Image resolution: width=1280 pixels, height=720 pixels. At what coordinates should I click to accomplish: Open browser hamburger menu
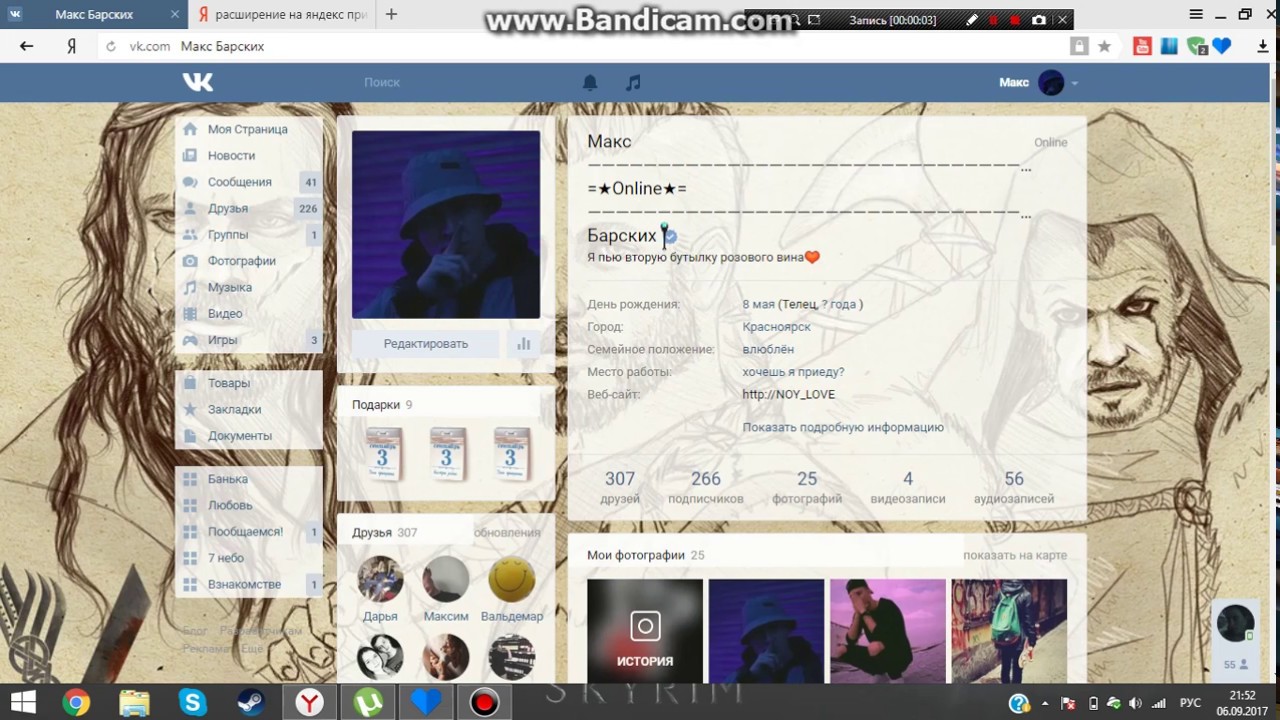pyautogui.click(x=1196, y=15)
